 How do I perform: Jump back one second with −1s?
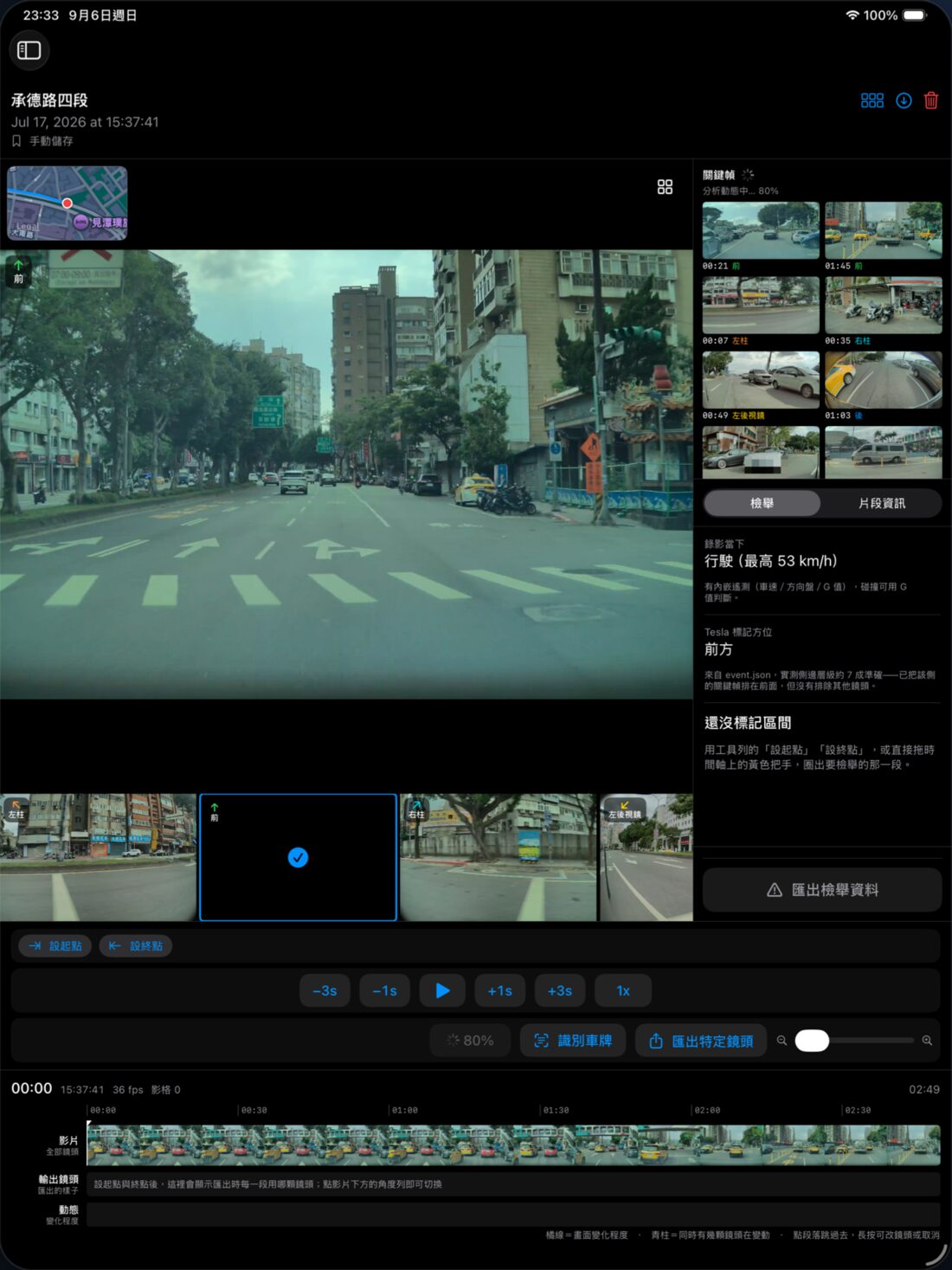(x=384, y=990)
